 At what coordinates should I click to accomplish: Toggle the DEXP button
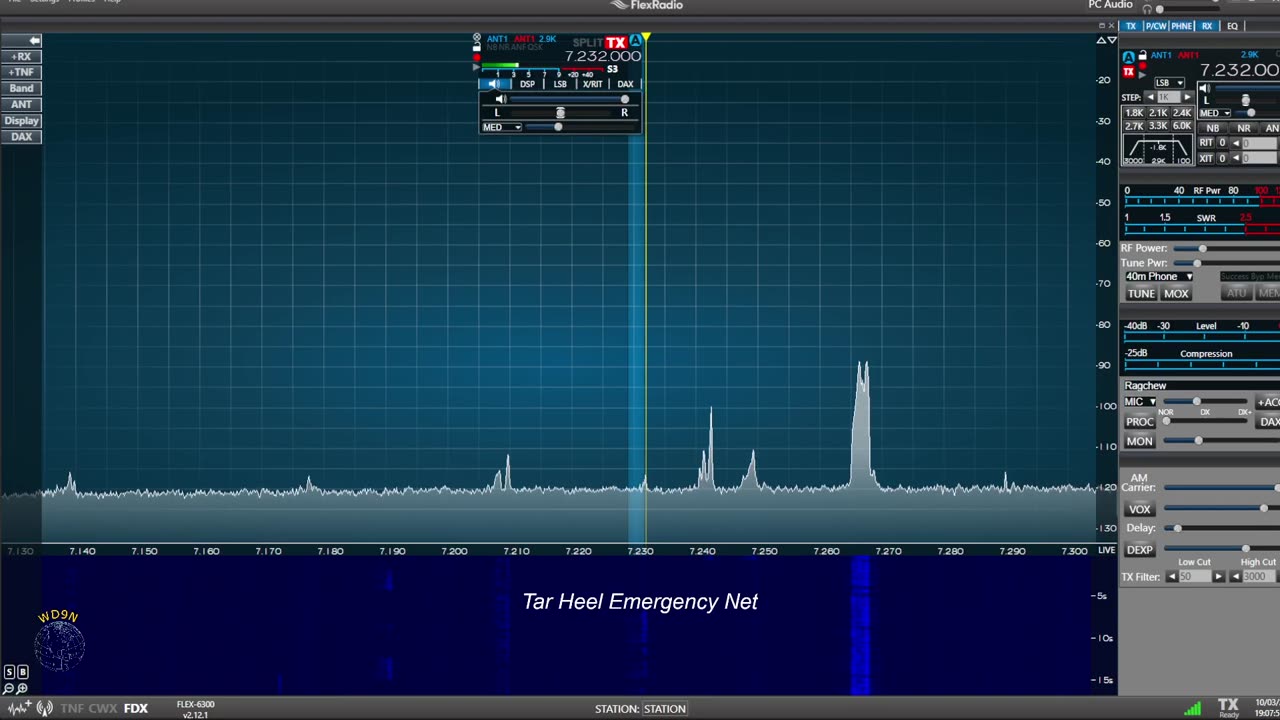1140,550
